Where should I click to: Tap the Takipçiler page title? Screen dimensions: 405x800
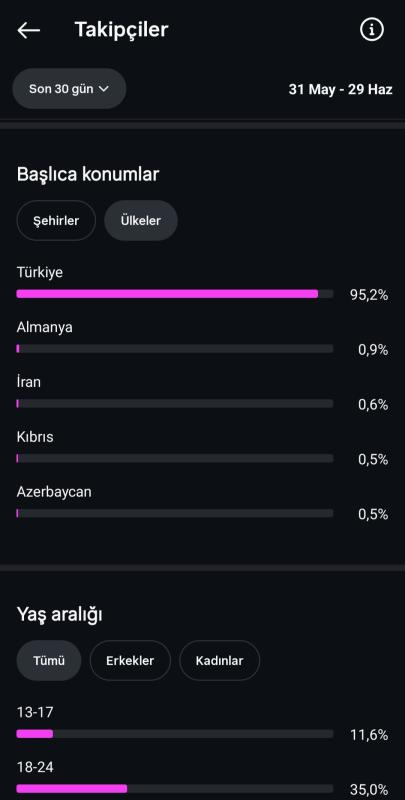121,30
